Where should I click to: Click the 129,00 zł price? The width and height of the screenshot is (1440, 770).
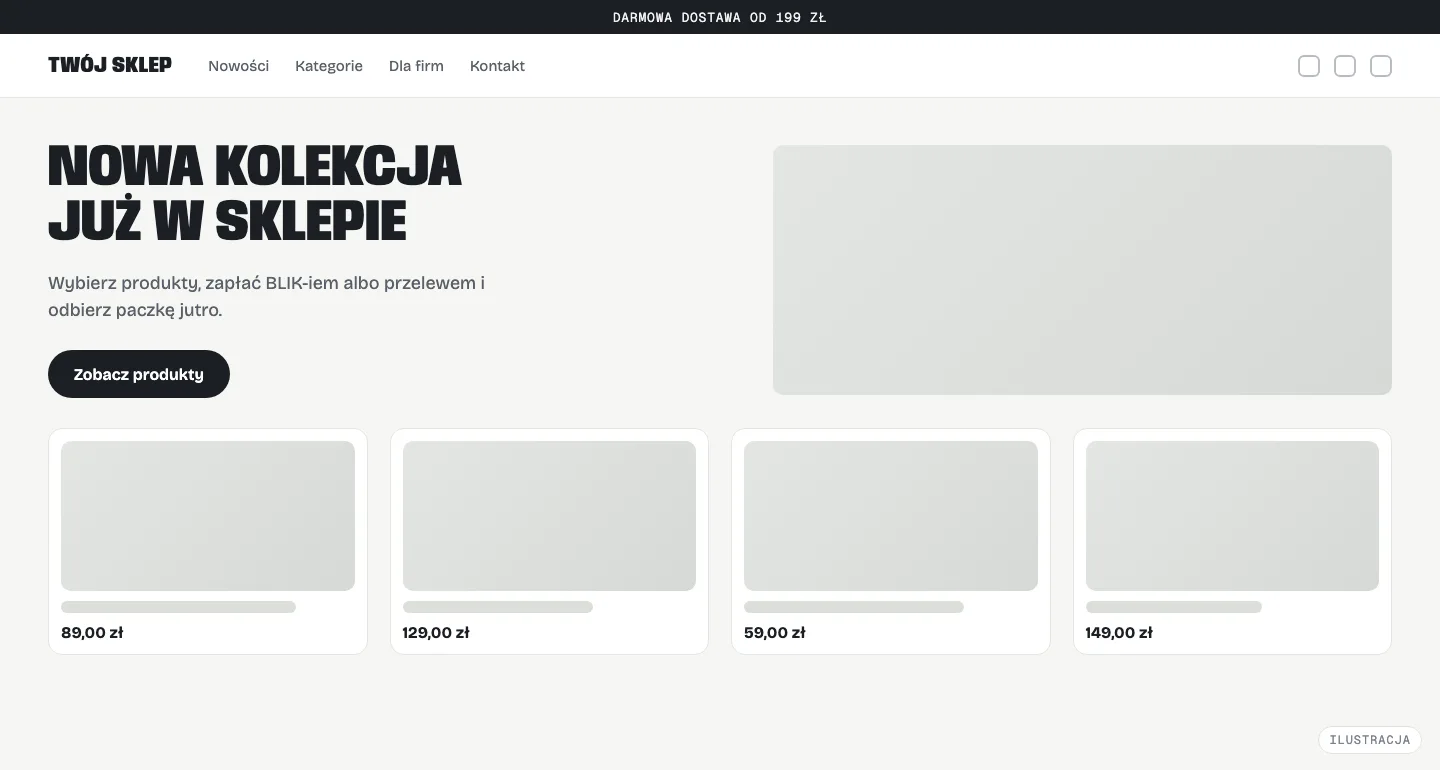436,633
